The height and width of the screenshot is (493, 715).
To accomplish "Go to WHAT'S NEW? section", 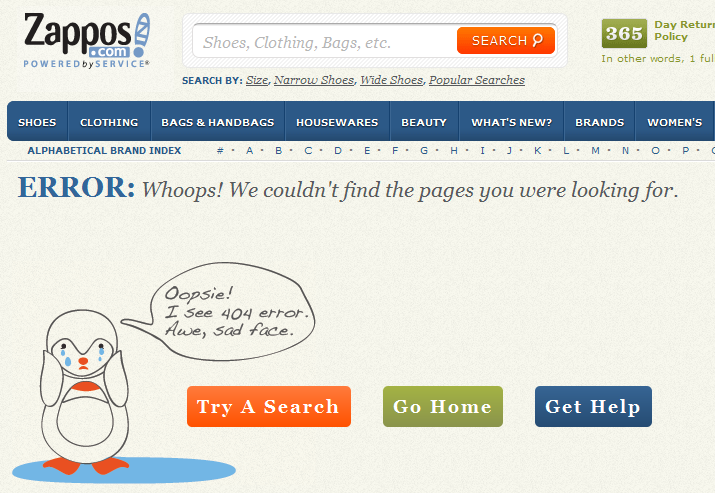I will [511, 121].
